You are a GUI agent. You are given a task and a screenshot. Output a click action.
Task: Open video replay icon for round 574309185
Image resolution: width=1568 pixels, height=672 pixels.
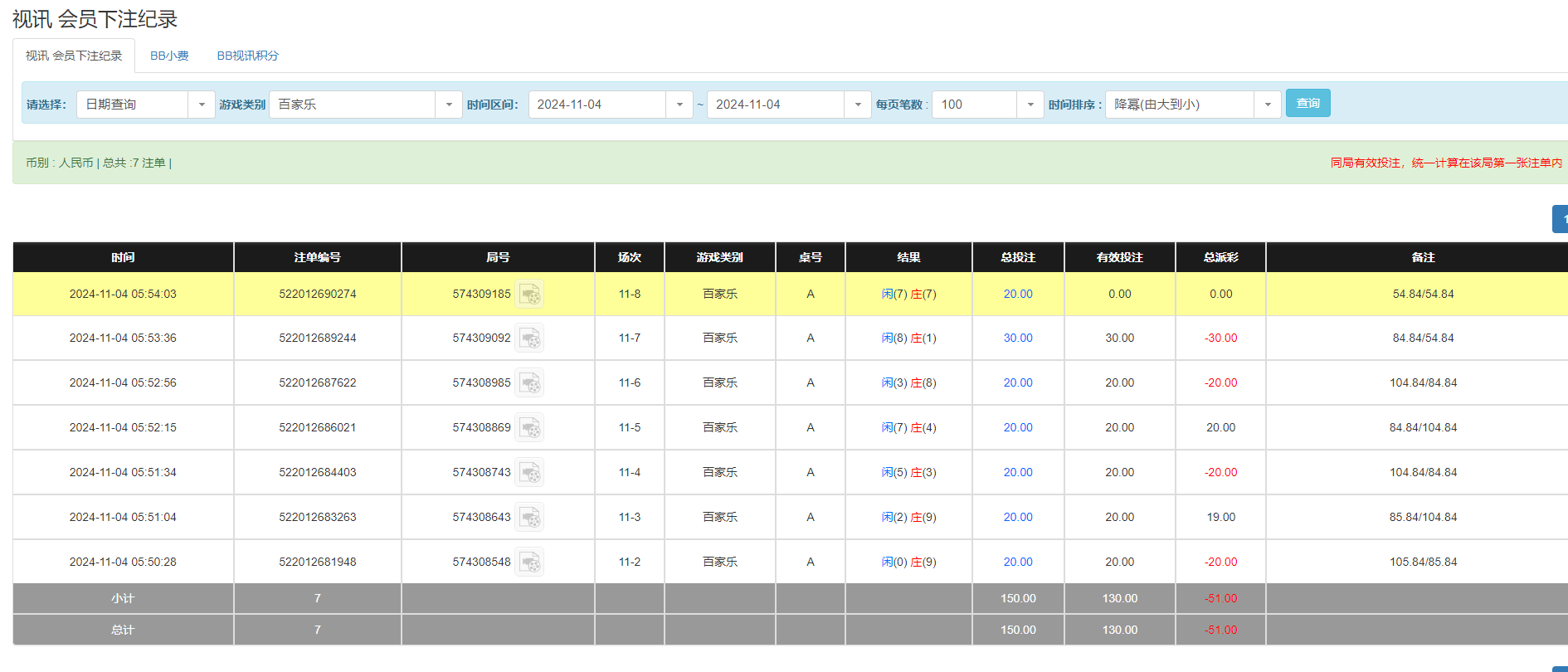529,295
